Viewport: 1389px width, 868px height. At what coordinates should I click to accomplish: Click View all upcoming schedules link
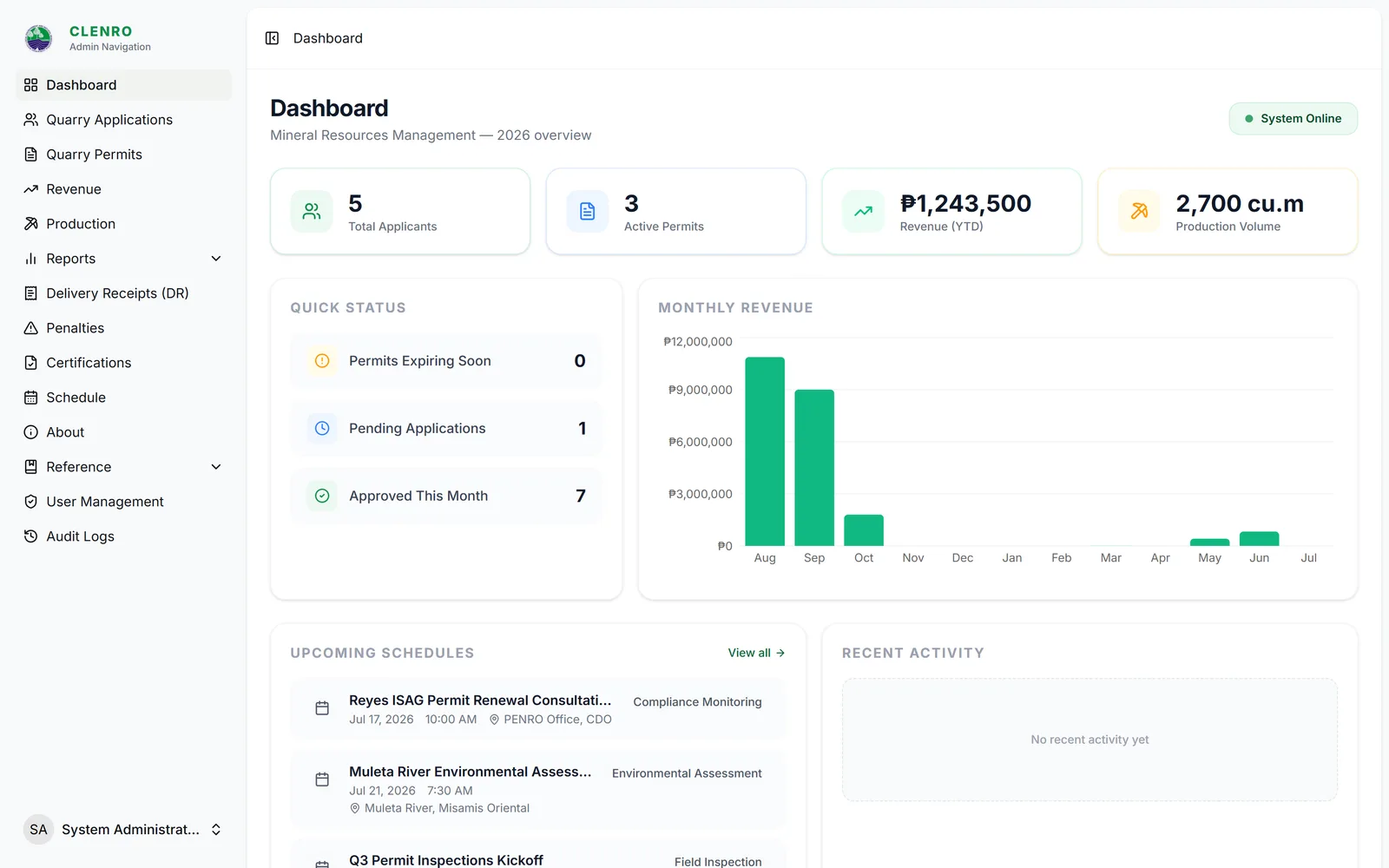click(x=756, y=653)
